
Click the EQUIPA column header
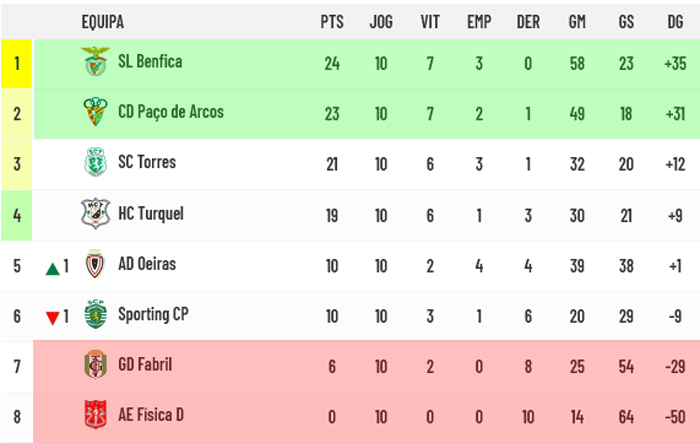[103, 21]
